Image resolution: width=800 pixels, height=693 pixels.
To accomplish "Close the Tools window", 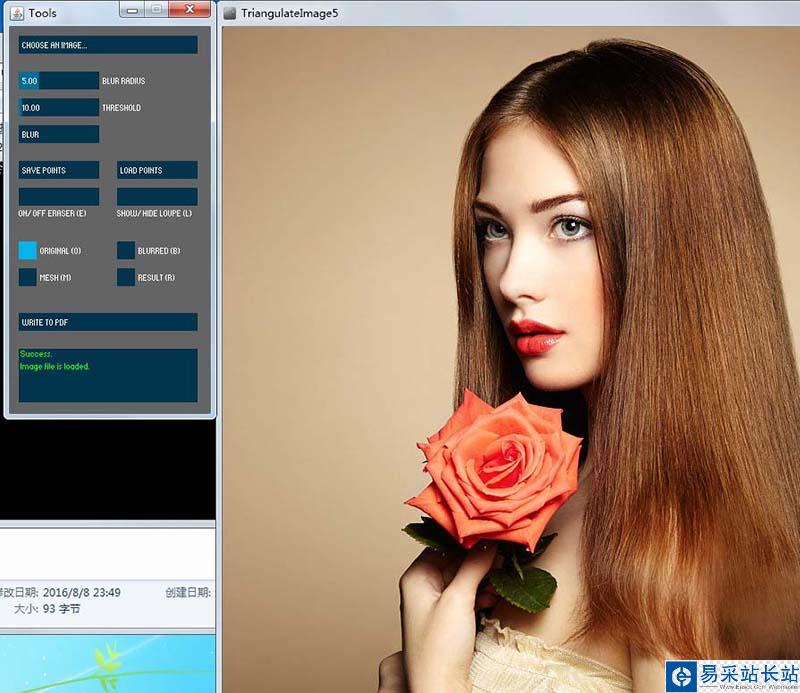I will (x=189, y=10).
